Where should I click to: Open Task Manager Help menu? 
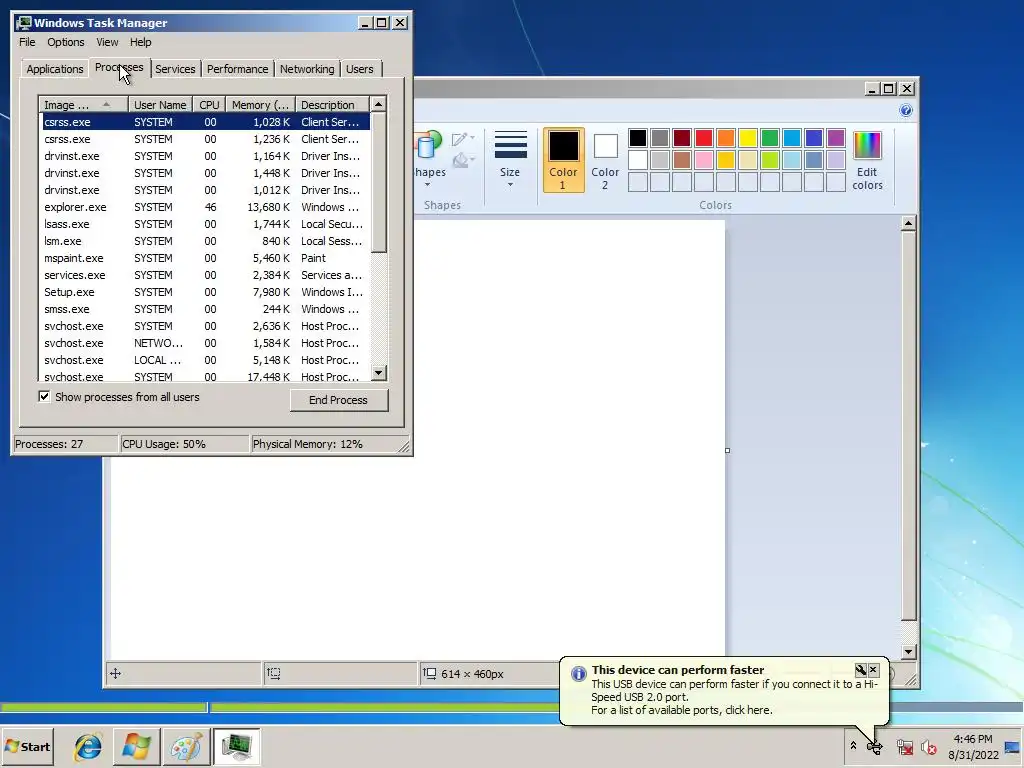(140, 42)
